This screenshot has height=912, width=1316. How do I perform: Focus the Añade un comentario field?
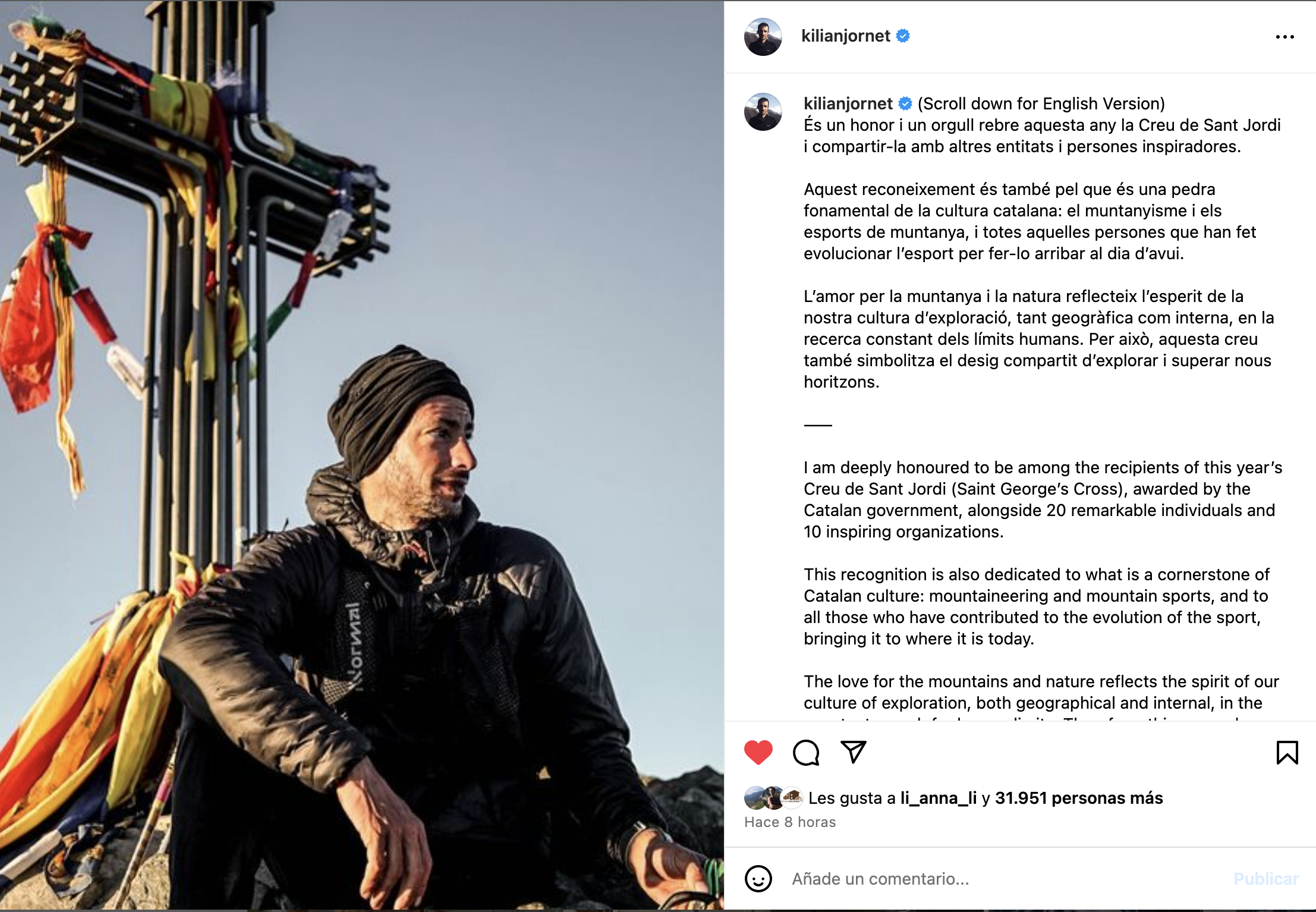(x=1005, y=879)
